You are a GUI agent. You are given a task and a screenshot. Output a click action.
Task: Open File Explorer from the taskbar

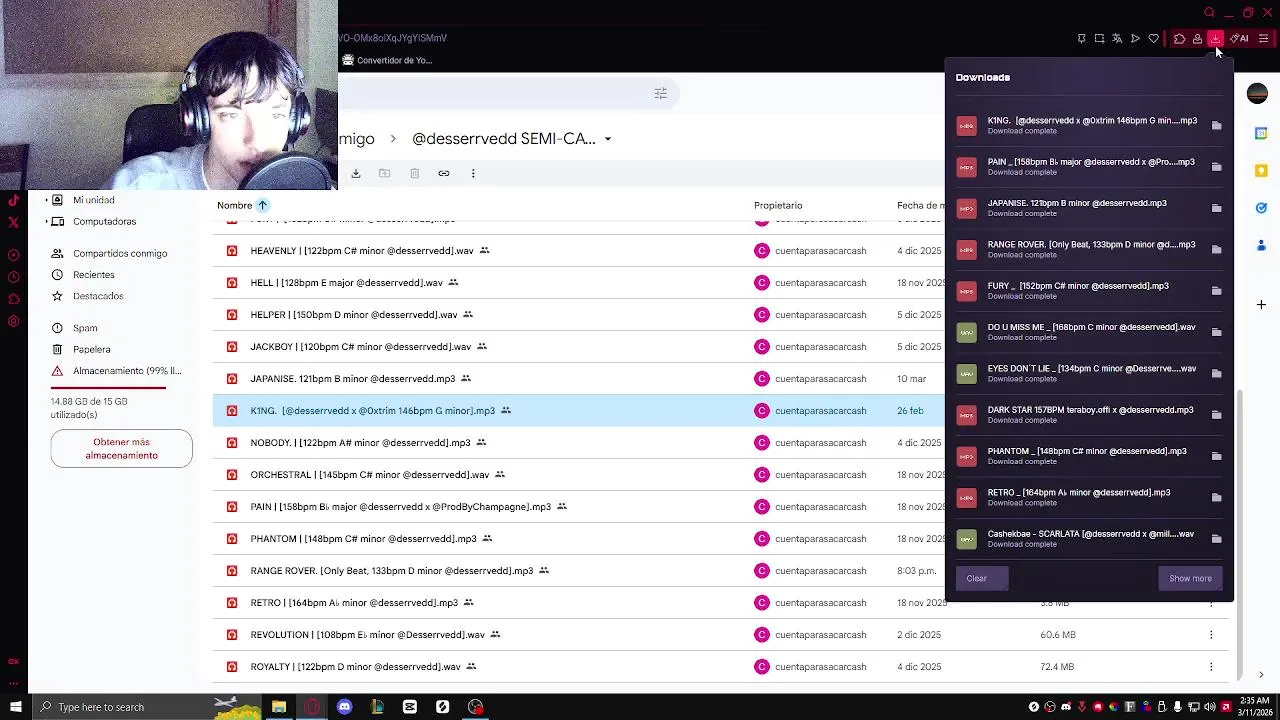click(x=279, y=707)
